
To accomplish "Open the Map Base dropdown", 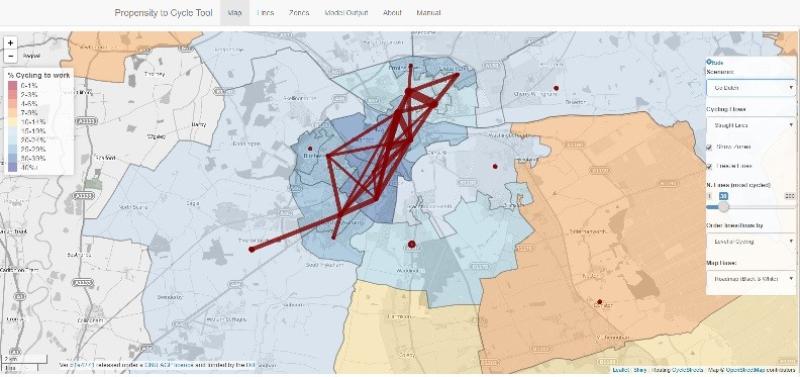I will click(751, 279).
